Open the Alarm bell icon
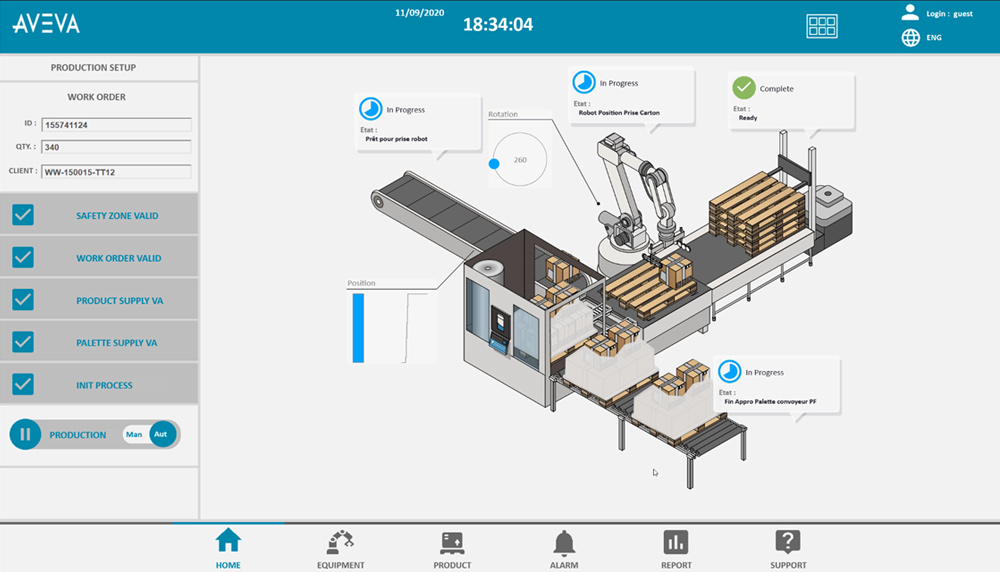The height and width of the screenshot is (572, 1000). 564,542
